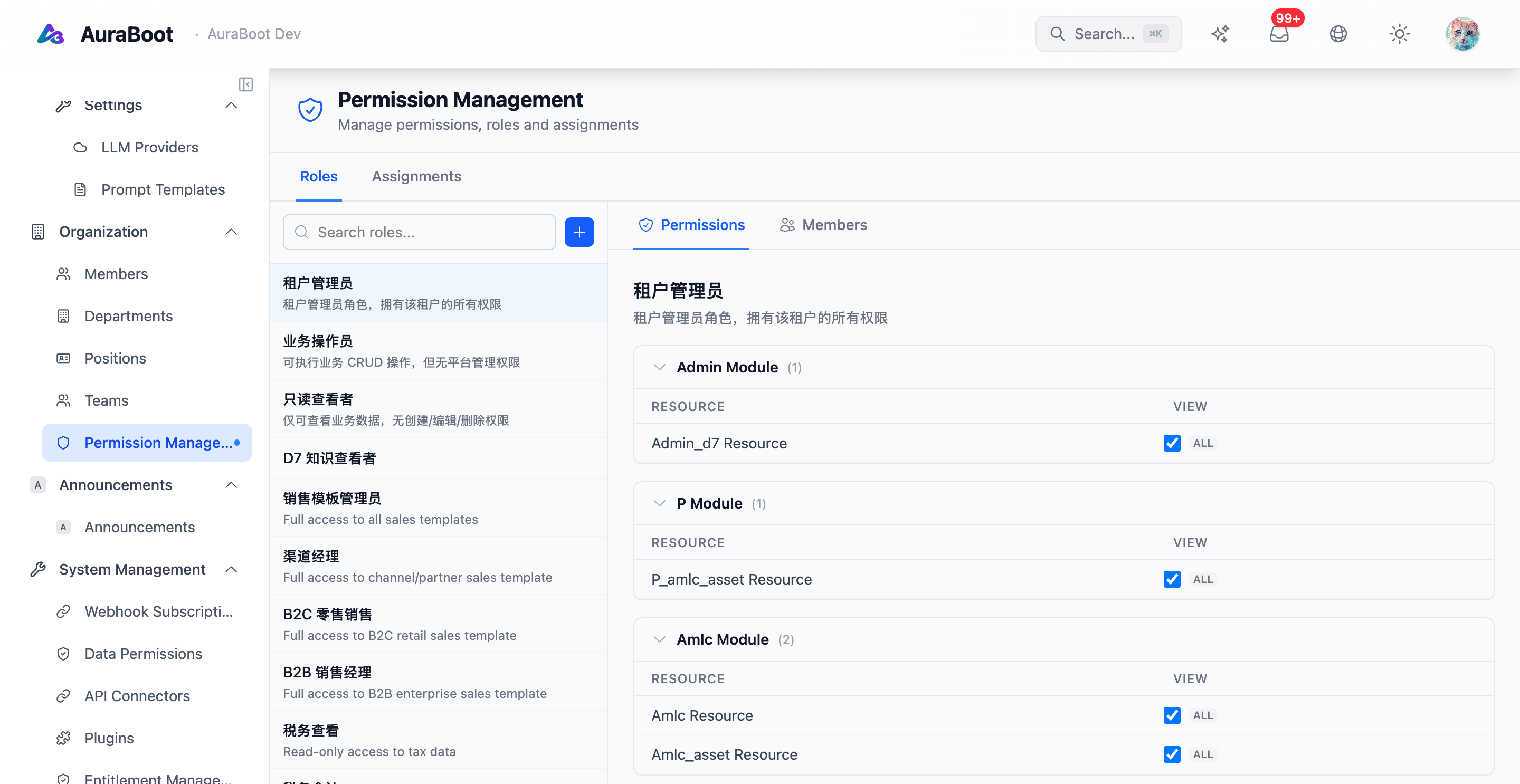Collapse the Organization sidebar section
The image size is (1520, 784).
tap(231, 232)
